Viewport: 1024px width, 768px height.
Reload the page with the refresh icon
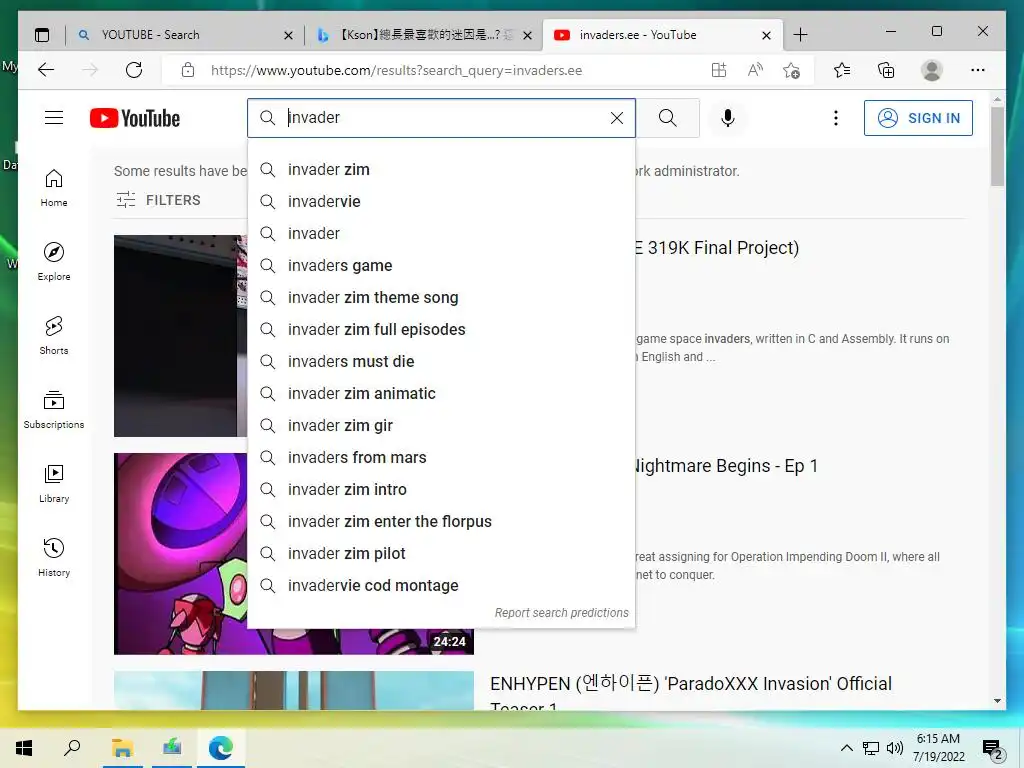point(134,70)
